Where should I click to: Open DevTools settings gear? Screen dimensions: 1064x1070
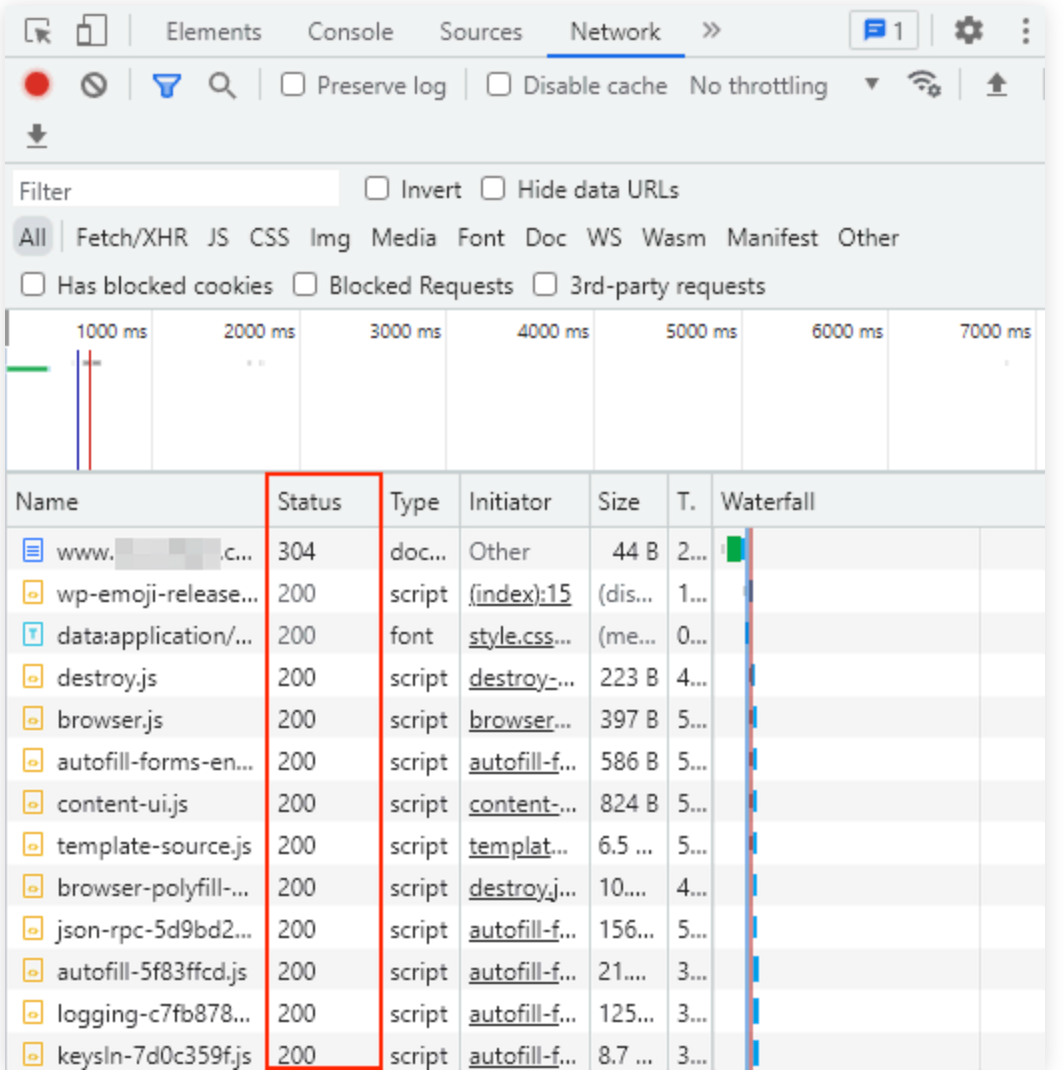coord(968,32)
